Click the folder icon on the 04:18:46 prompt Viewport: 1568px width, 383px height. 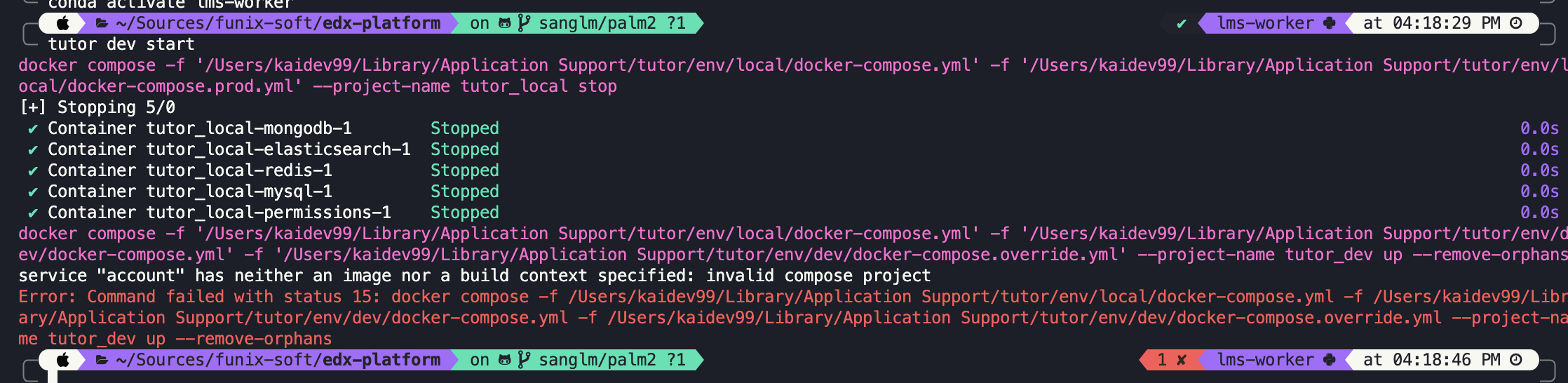(102, 360)
